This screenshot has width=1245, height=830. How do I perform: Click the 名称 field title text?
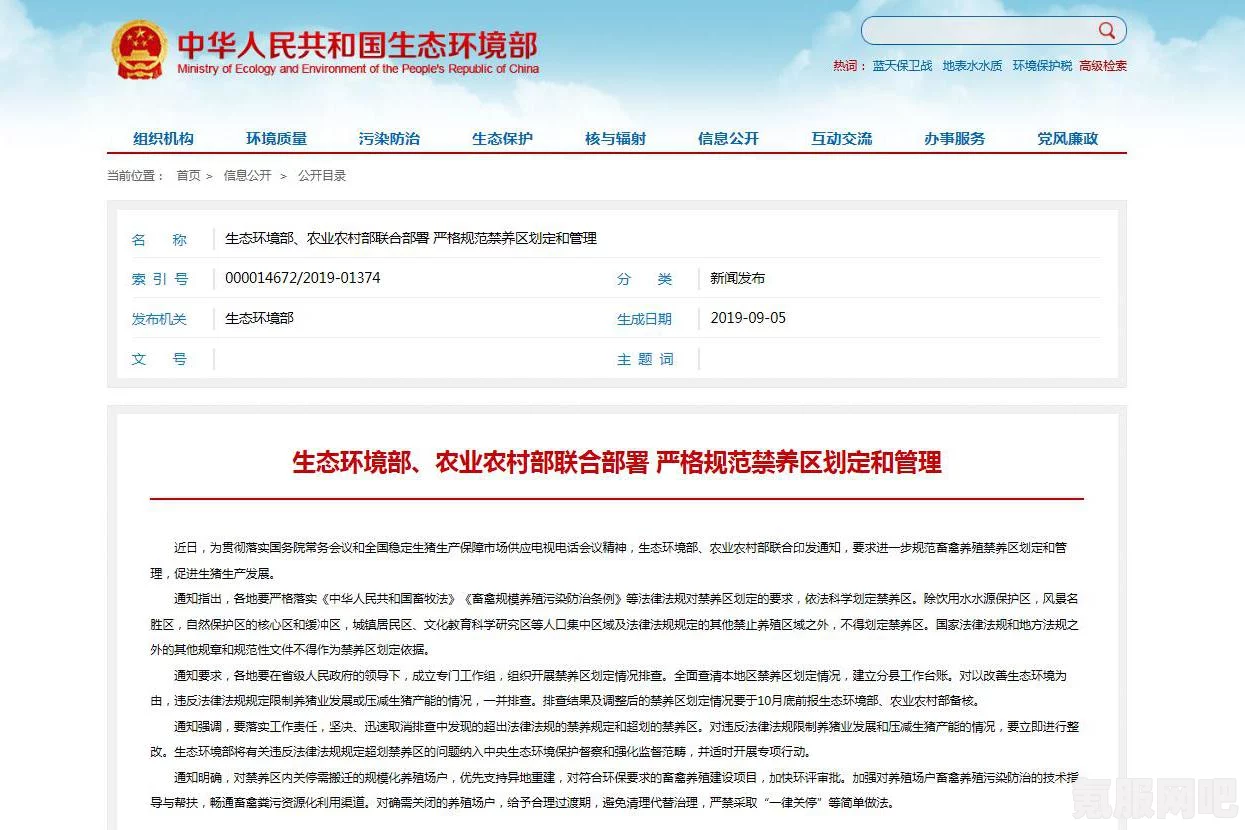411,239
